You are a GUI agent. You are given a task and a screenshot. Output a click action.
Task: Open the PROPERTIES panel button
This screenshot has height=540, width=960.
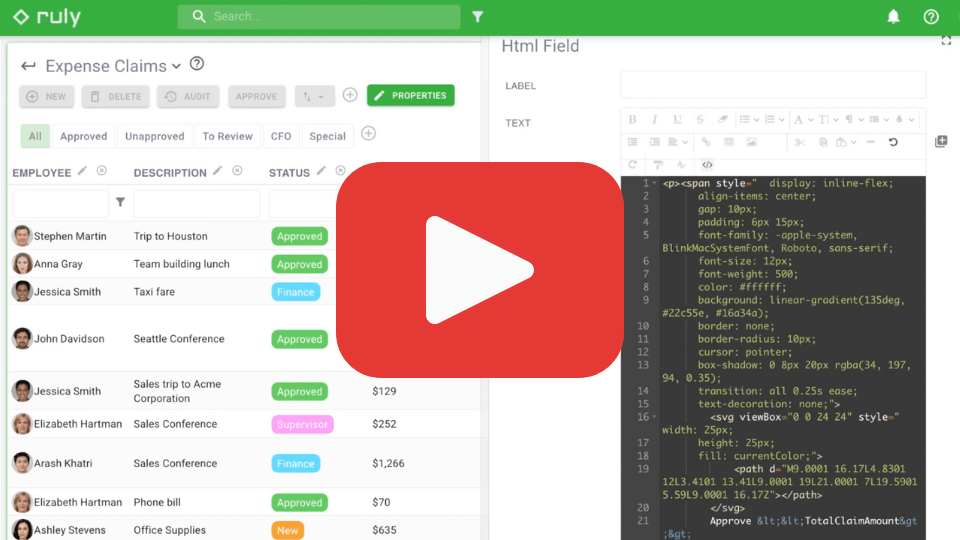[x=411, y=96]
